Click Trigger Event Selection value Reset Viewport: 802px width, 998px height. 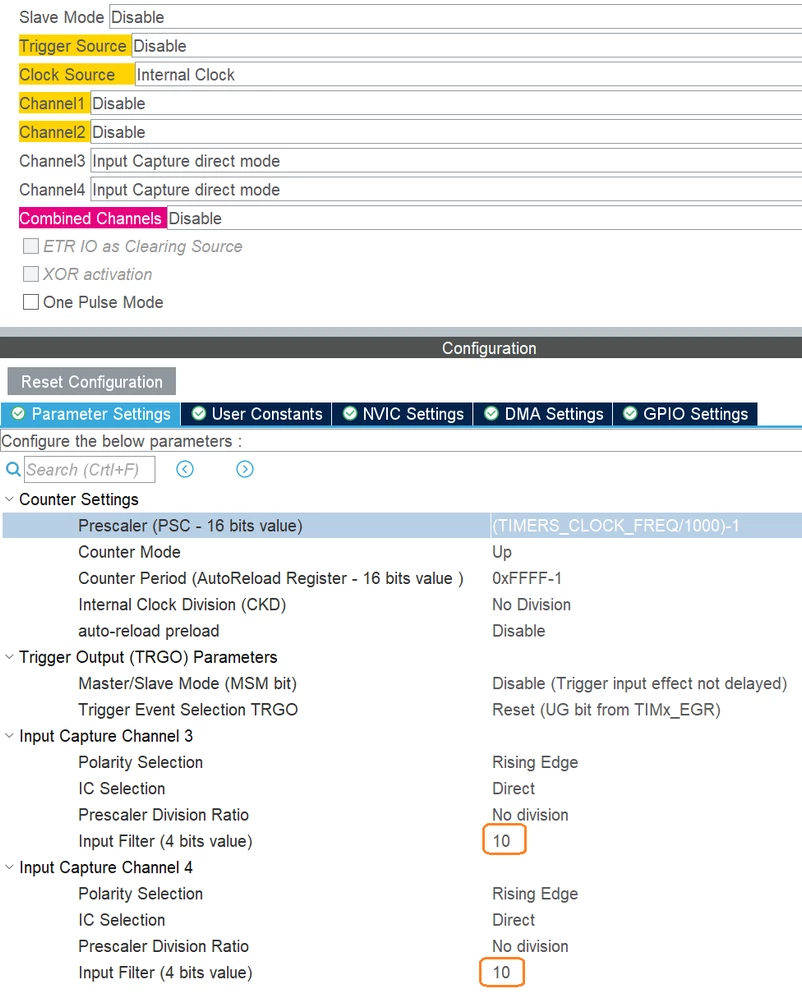tap(606, 709)
